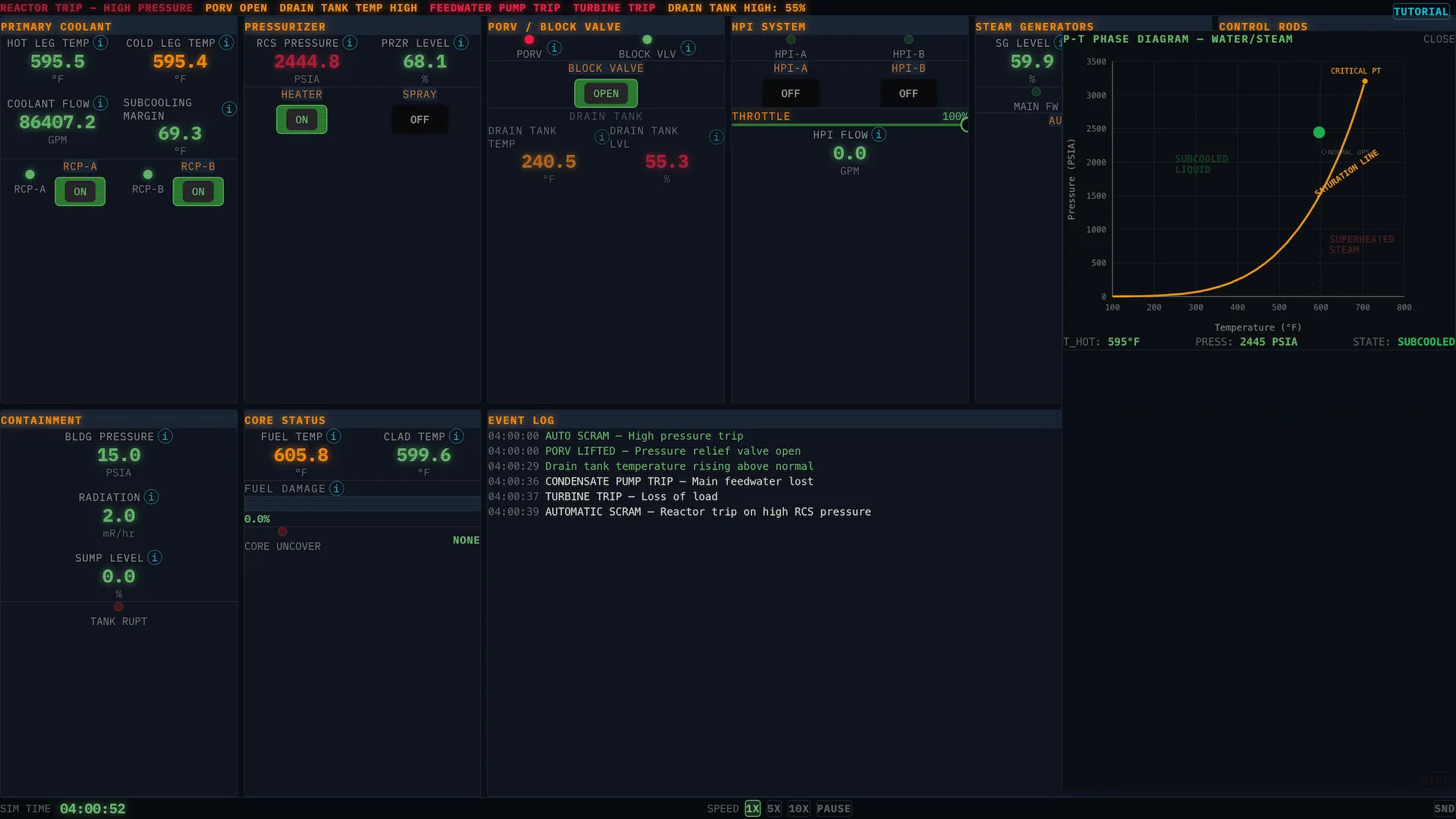Click the Critical PT marker on diagram
This screenshot has height=819, width=1456.
click(x=1364, y=81)
